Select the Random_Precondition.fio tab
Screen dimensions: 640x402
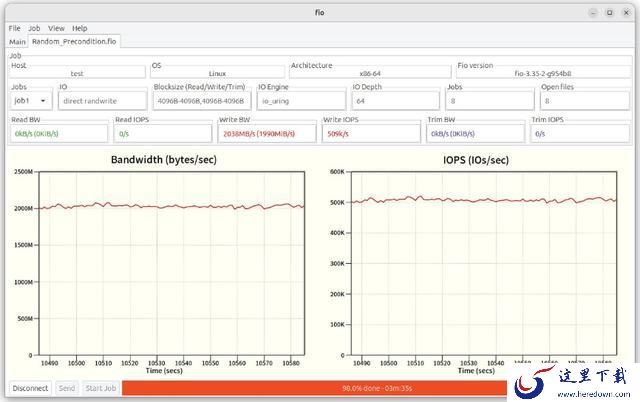pyautogui.click(x=74, y=41)
